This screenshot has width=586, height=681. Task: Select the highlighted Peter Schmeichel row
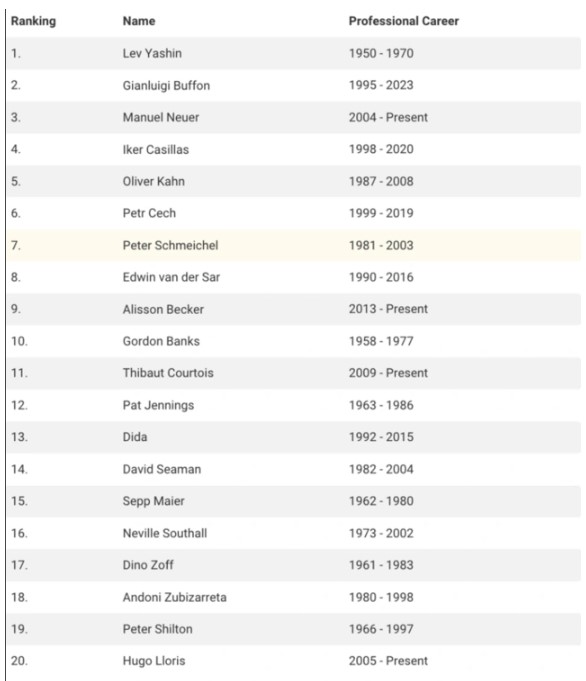(x=294, y=245)
